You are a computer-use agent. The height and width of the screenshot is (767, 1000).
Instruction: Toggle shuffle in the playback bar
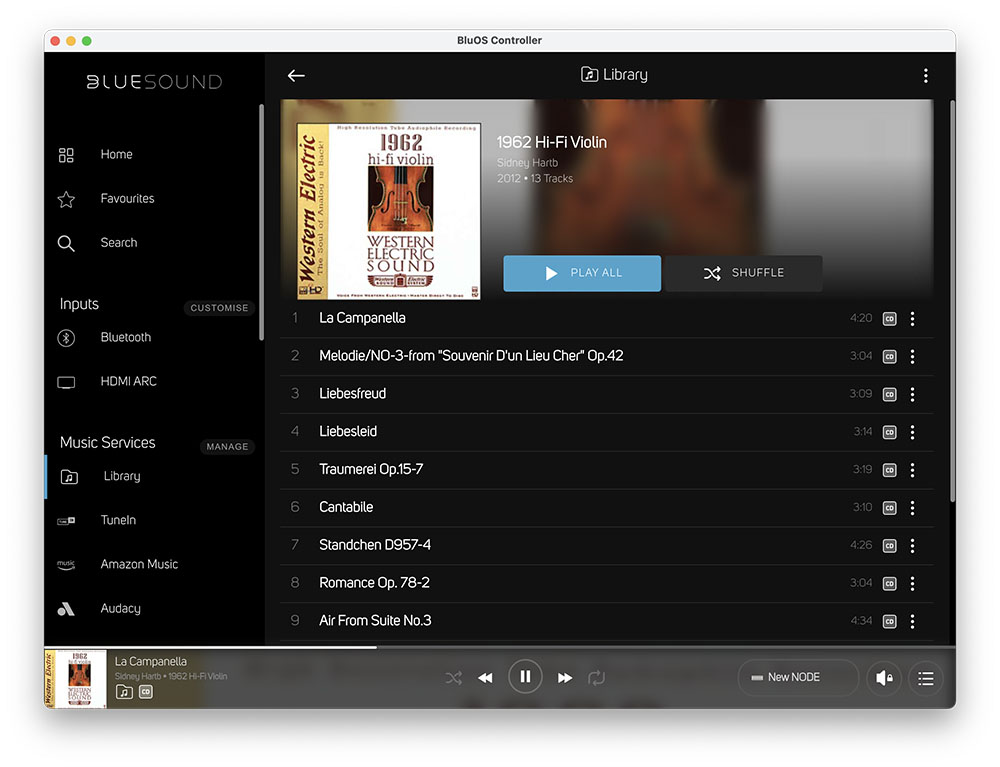point(454,678)
